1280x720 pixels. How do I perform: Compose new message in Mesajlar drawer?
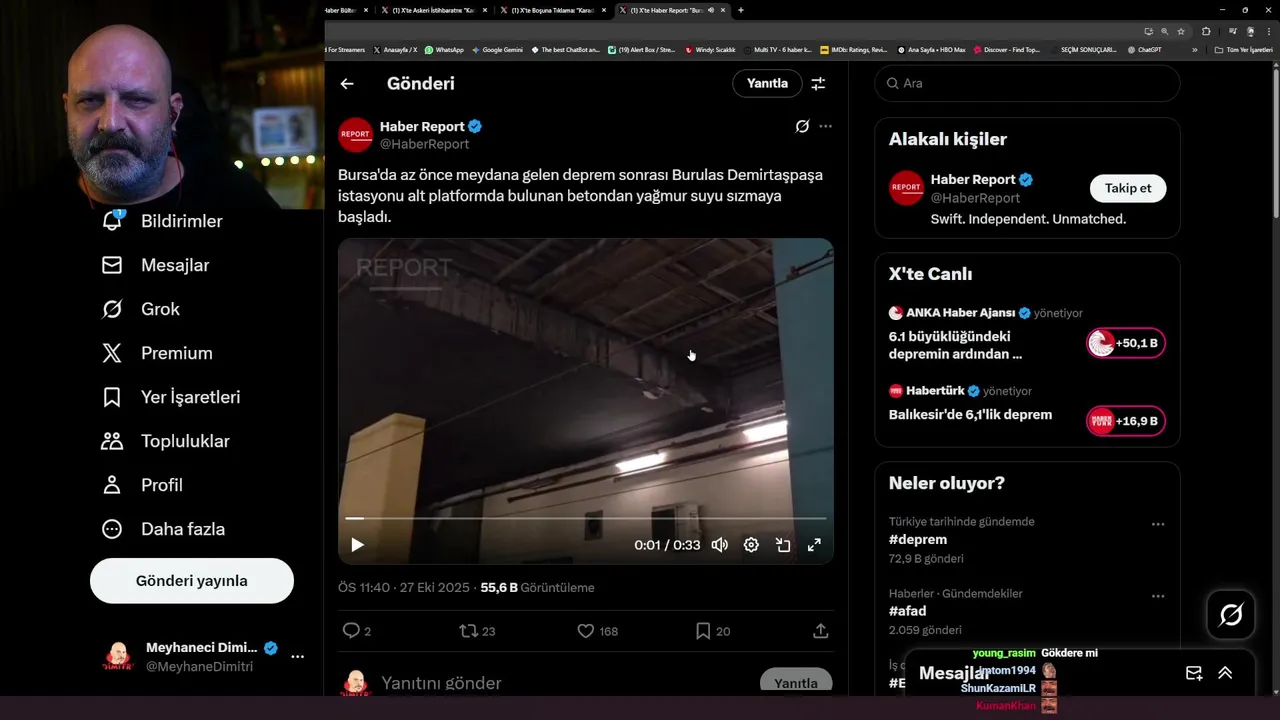point(1194,673)
